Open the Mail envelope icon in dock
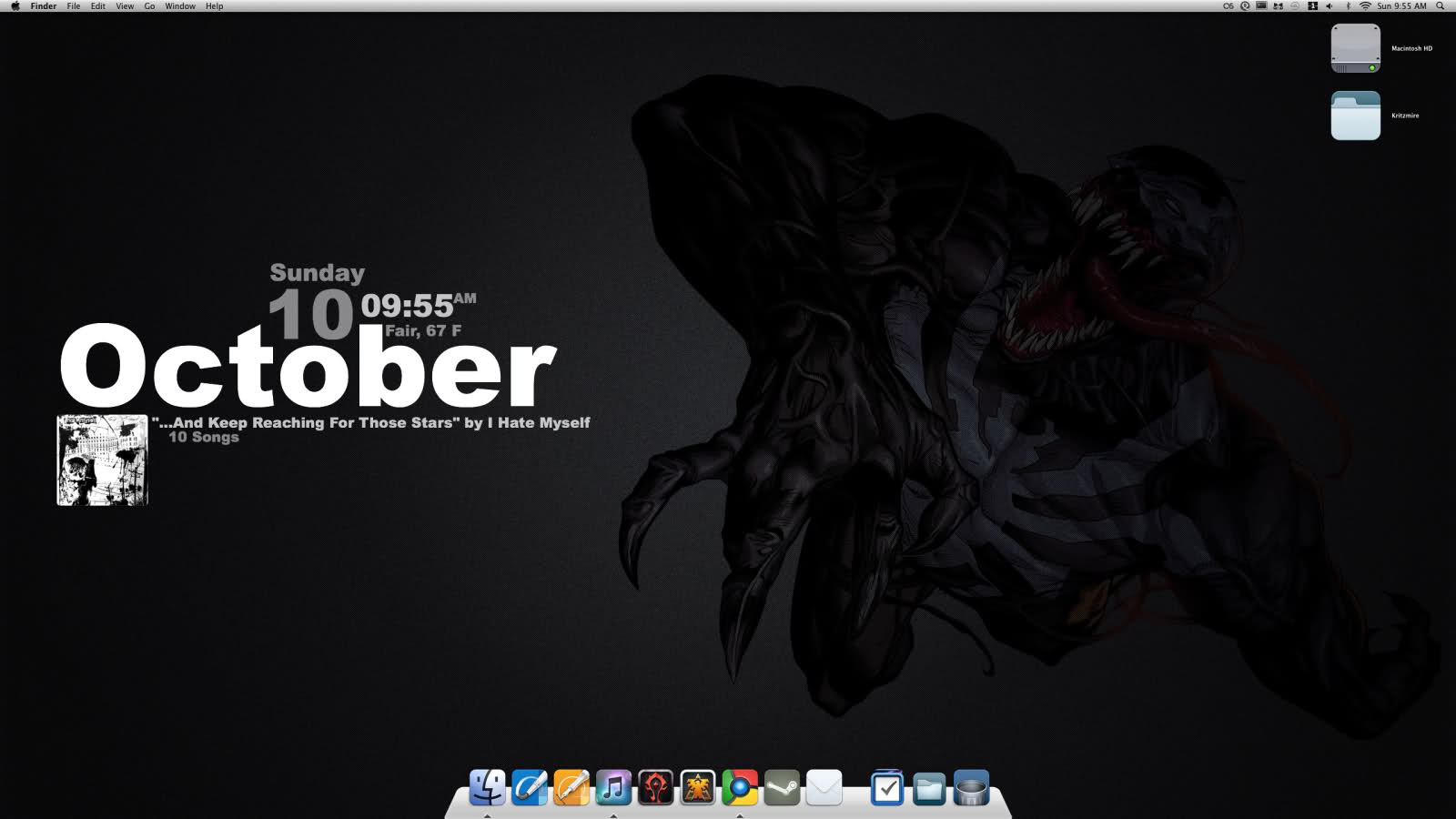 [824, 787]
